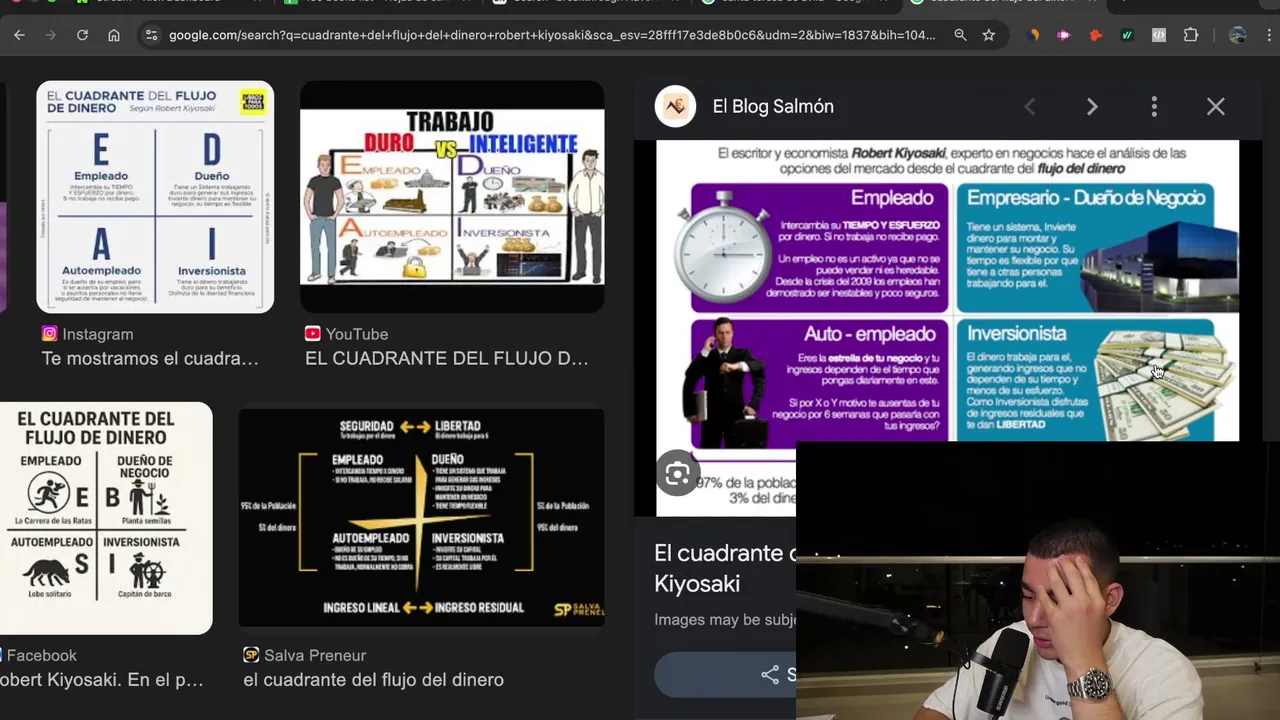This screenshot has height=720, width=1280.
Task: Open the El Blog Salmón source link
Action: (x=772, y=106)
